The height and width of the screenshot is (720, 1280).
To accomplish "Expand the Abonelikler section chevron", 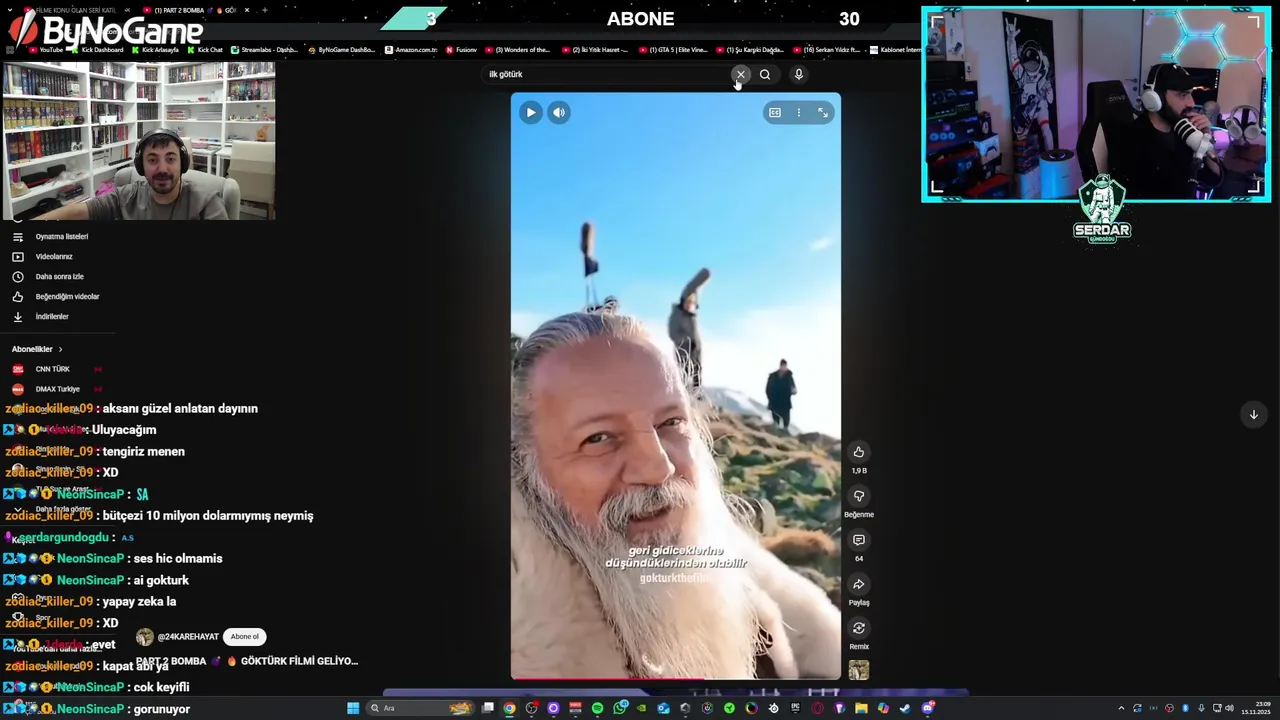I will (x=60, y=349).
